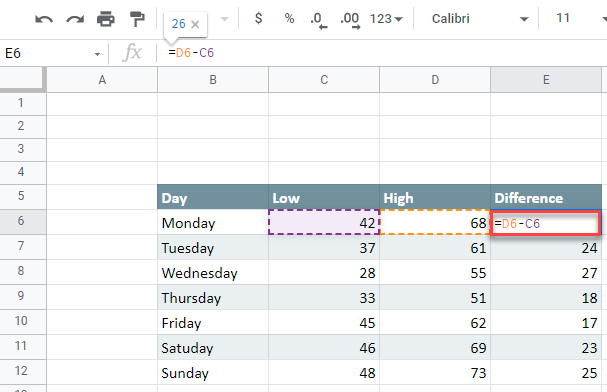The height and width of the screenshot is (392, 607).
Task: Click the Undo icon
Action: tap(44, 19)
